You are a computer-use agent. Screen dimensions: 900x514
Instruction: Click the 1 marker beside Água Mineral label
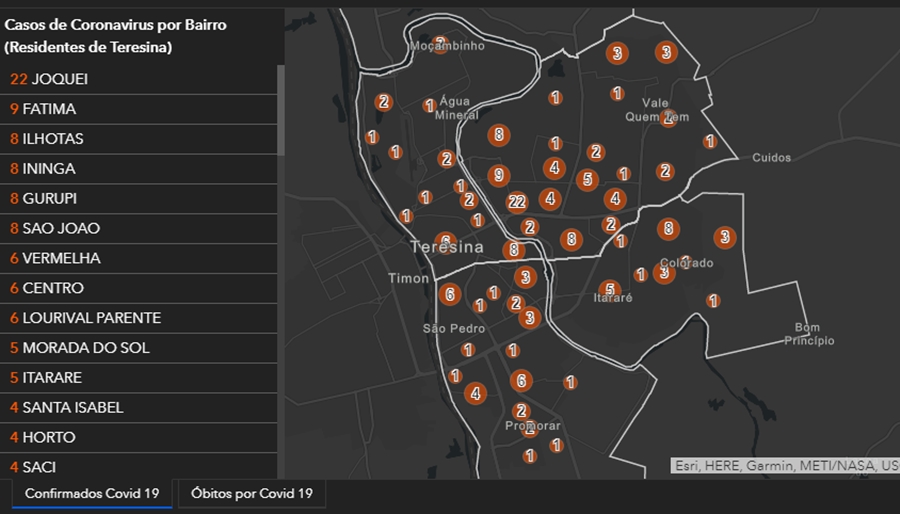coord(429,106)
